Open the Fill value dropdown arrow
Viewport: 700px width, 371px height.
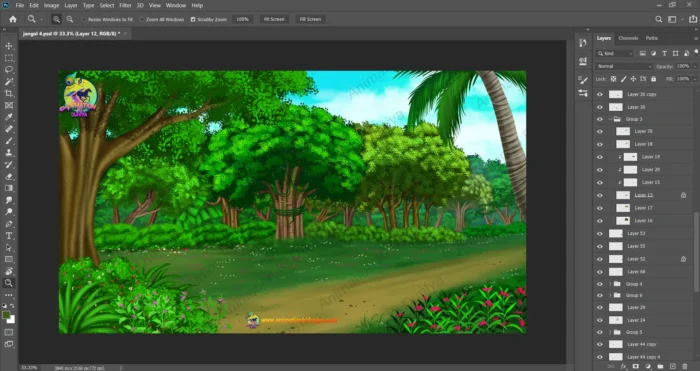(694, 79)
